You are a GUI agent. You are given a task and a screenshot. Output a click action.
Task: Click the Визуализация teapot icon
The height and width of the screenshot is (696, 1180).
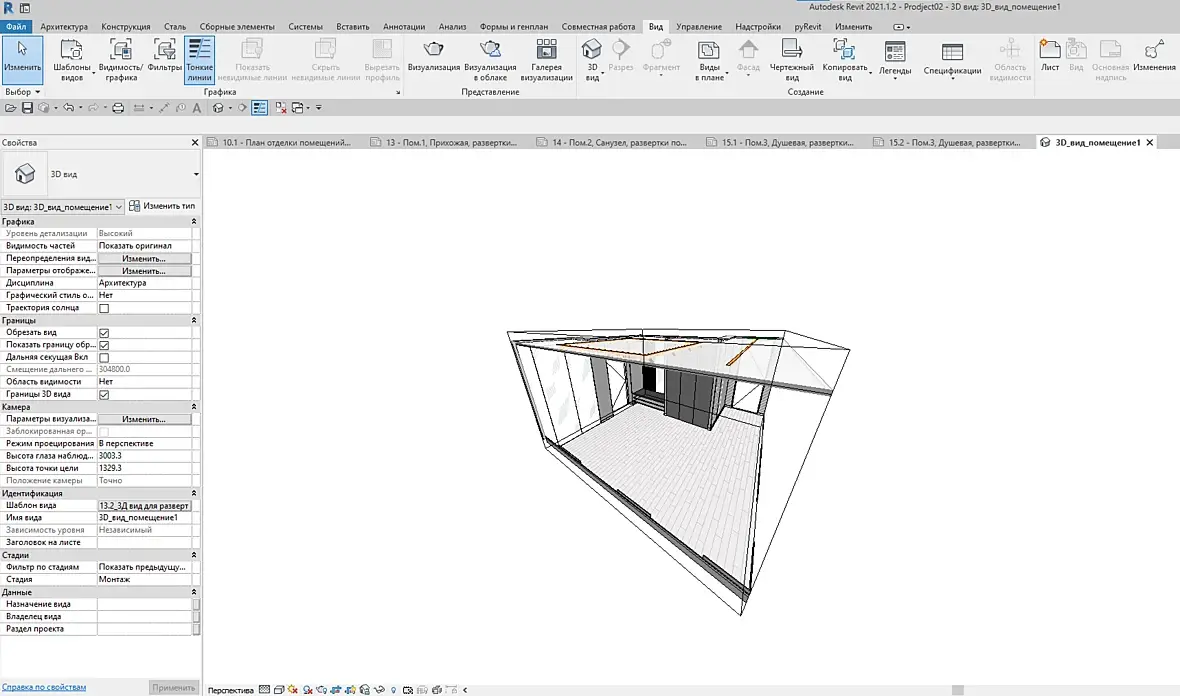tap(433, 50)
